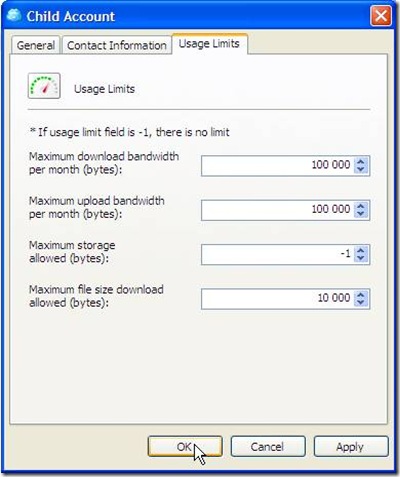
Task: Increase maximum file size download value
Action: tap(360, 294)
